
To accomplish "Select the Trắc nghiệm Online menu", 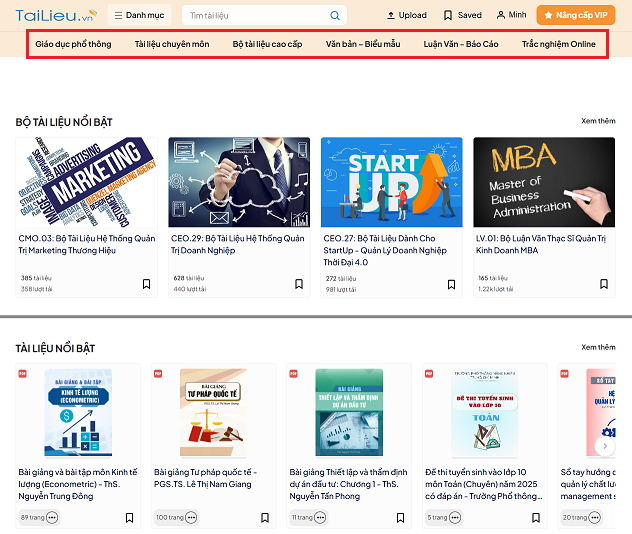I will 559,44.
